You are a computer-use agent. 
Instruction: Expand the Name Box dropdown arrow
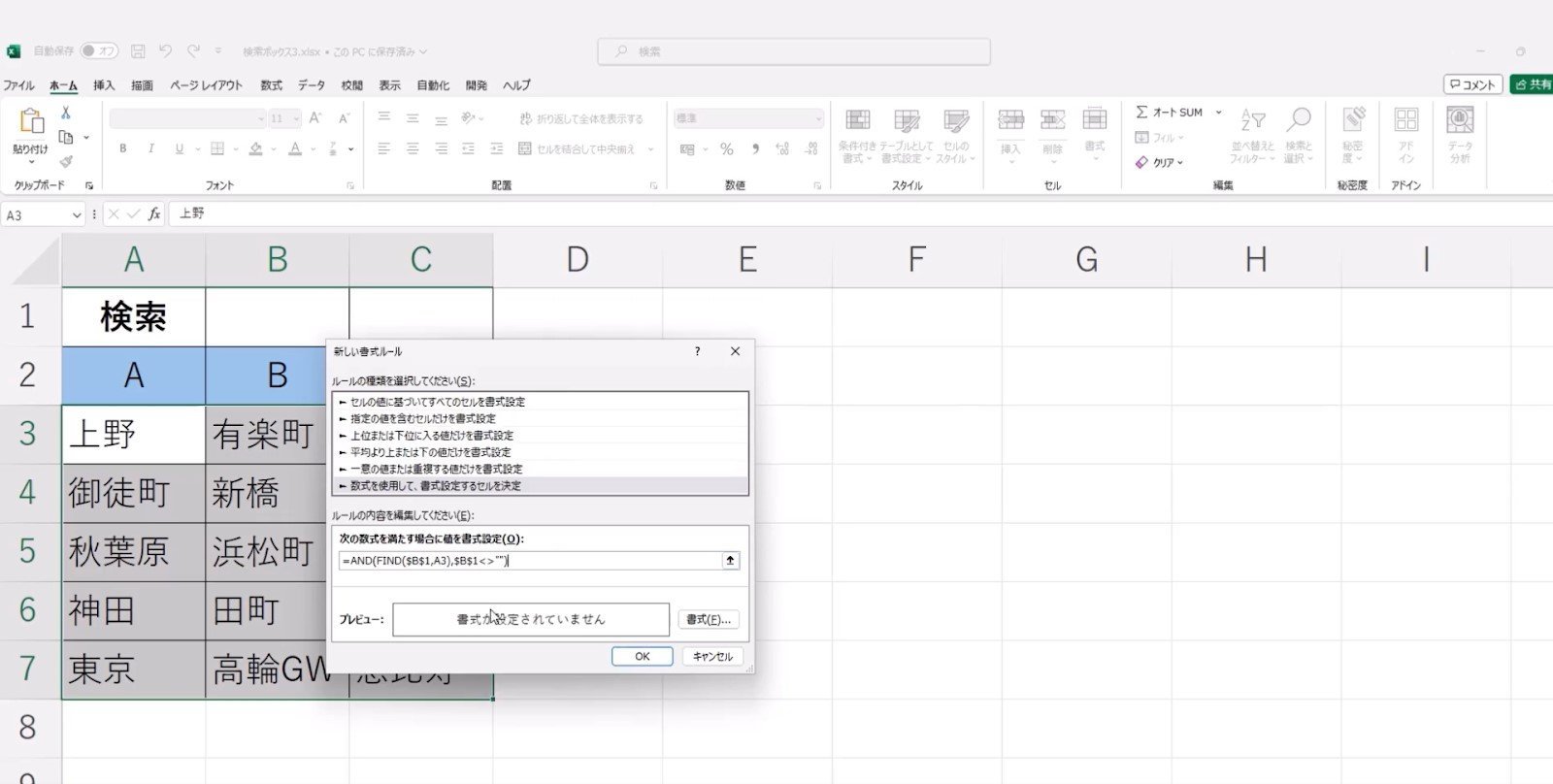tap(76, 215)
